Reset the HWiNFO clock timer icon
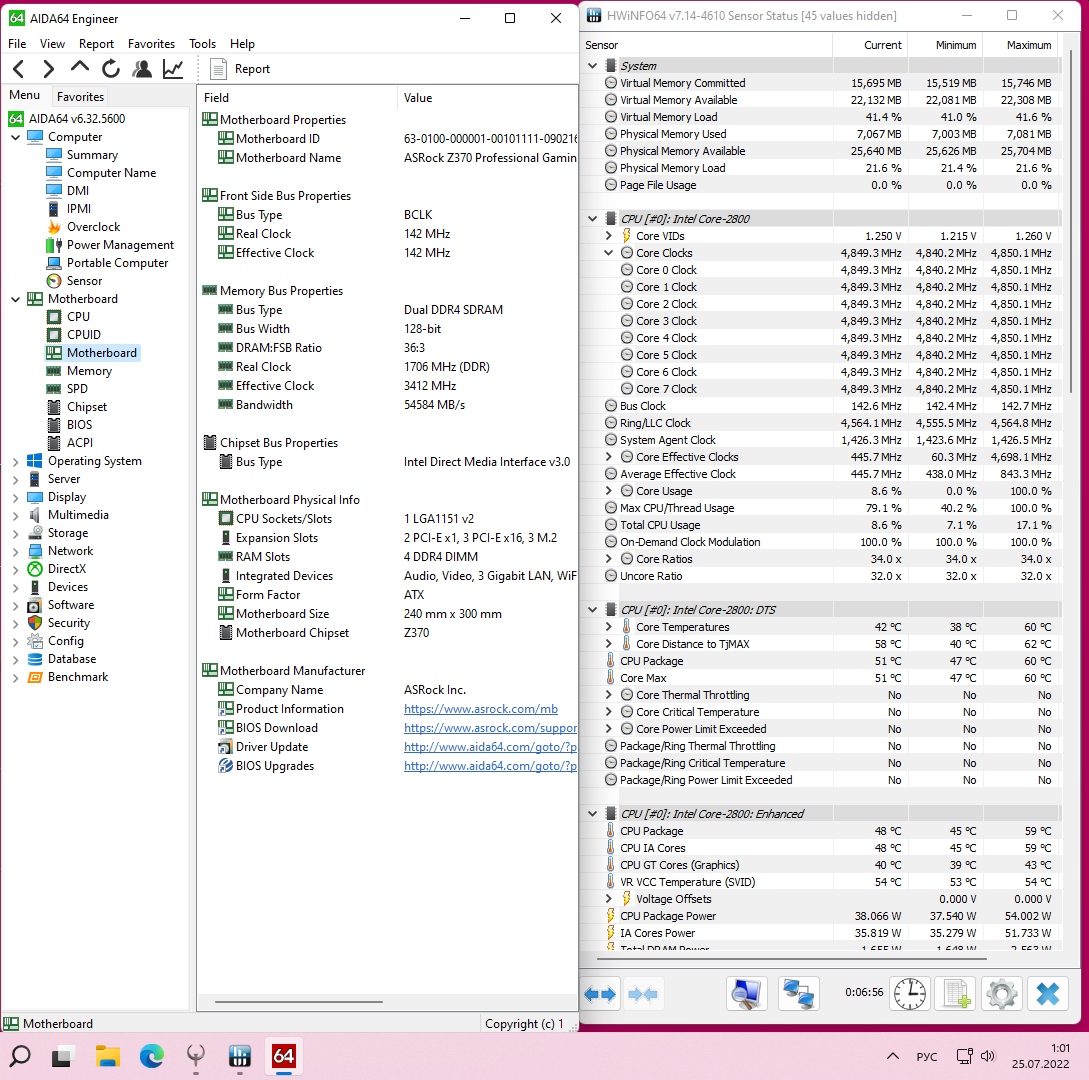 coord(909,994)
